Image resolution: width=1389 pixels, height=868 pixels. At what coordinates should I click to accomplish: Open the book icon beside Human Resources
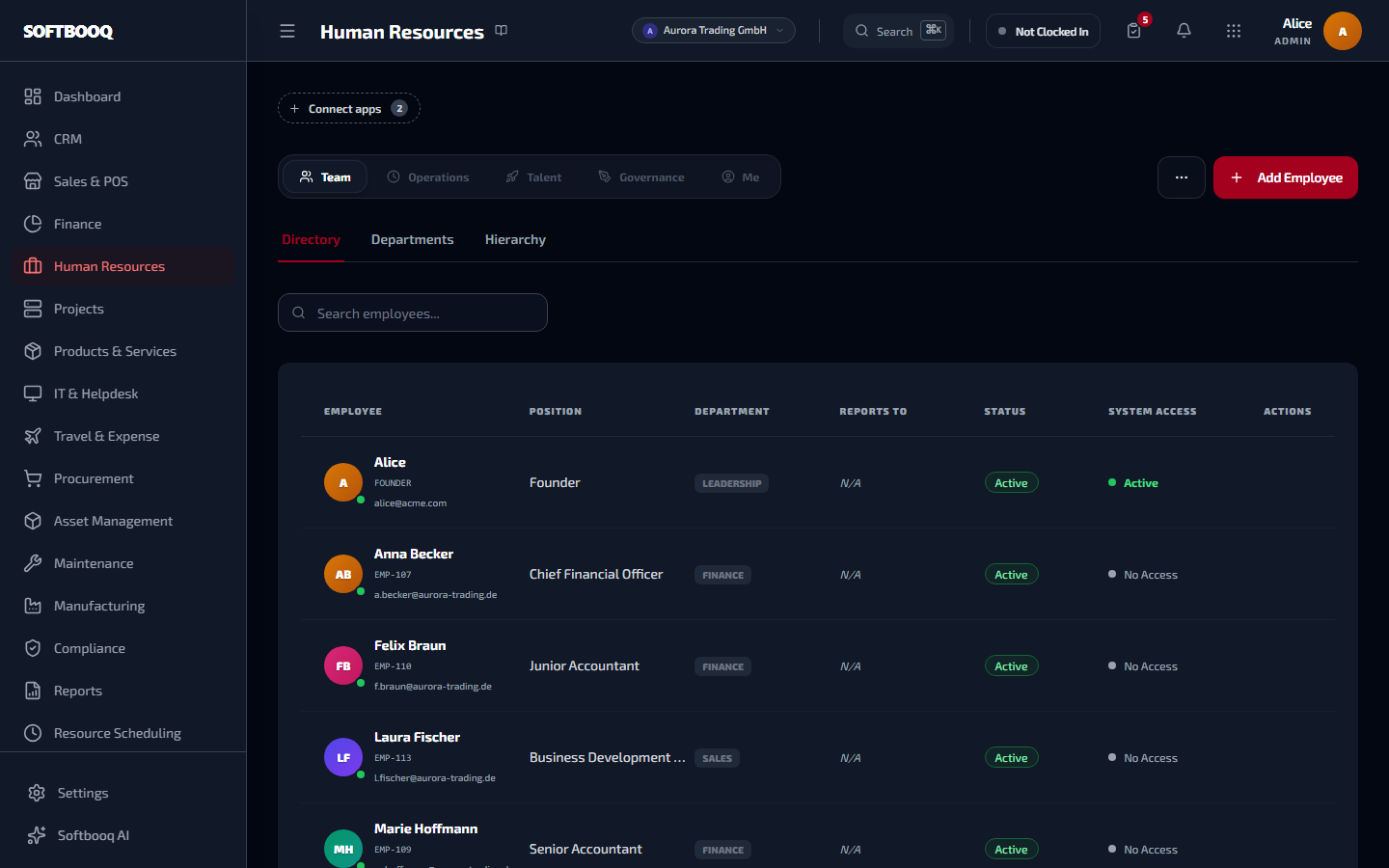(x=502, y=31)
